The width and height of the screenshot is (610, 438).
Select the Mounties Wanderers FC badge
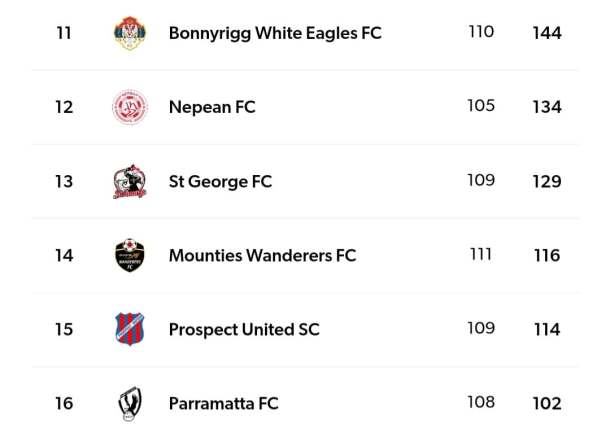(x=130, y=255)
